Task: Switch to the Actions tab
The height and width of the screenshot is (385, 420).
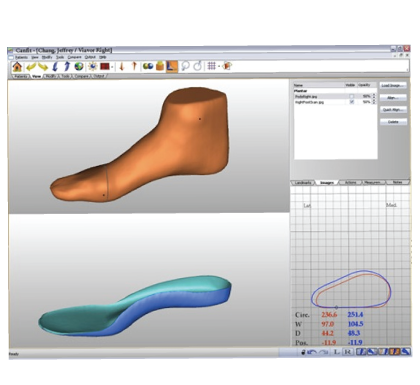Action: (x=350, y=183)
